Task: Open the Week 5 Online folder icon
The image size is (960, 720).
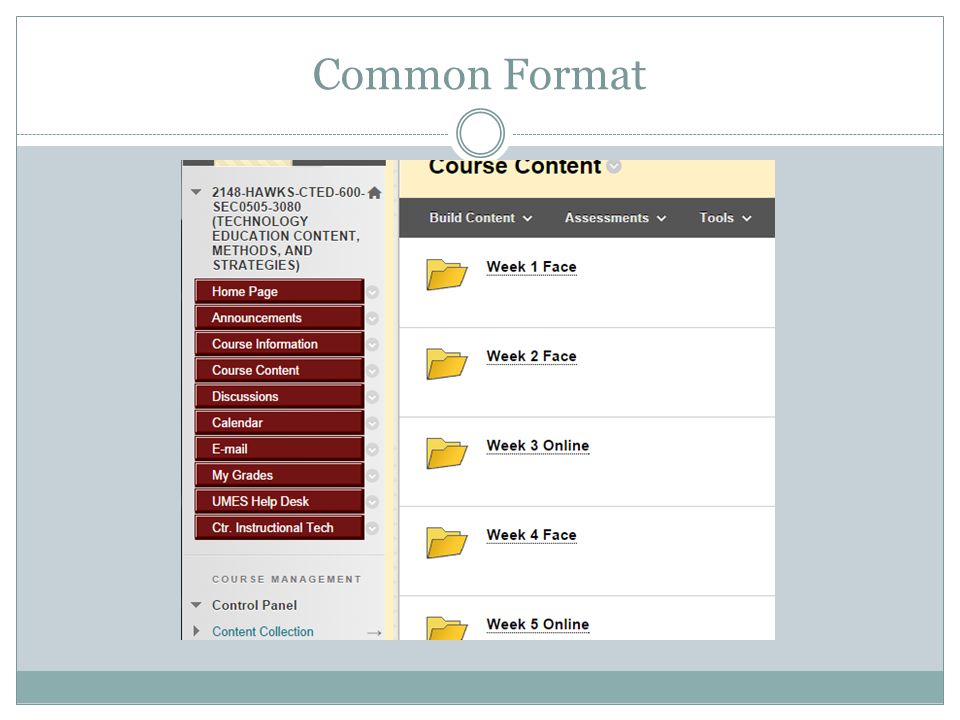Action: [x=446, y=628]
